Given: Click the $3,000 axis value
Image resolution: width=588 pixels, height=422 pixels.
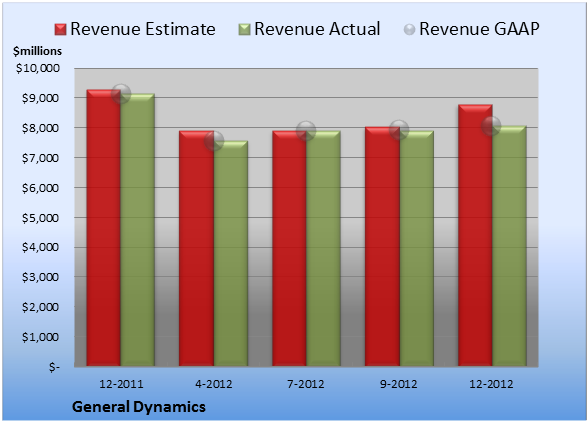Looking at the screenshot, I should tap(40, 277).
